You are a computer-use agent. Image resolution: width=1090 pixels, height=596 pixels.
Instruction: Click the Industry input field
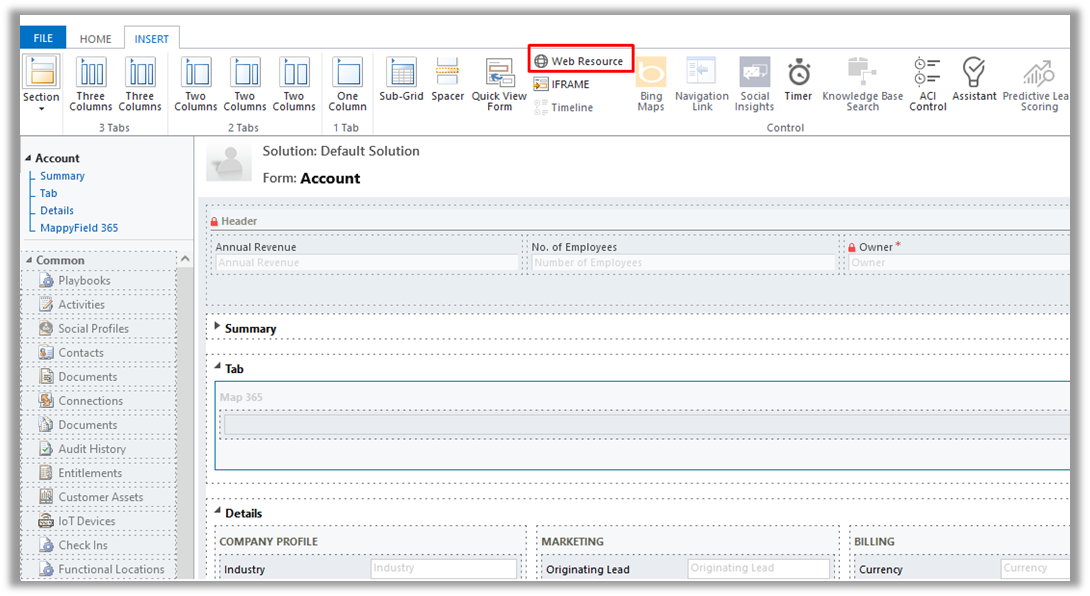pos(443,568)
